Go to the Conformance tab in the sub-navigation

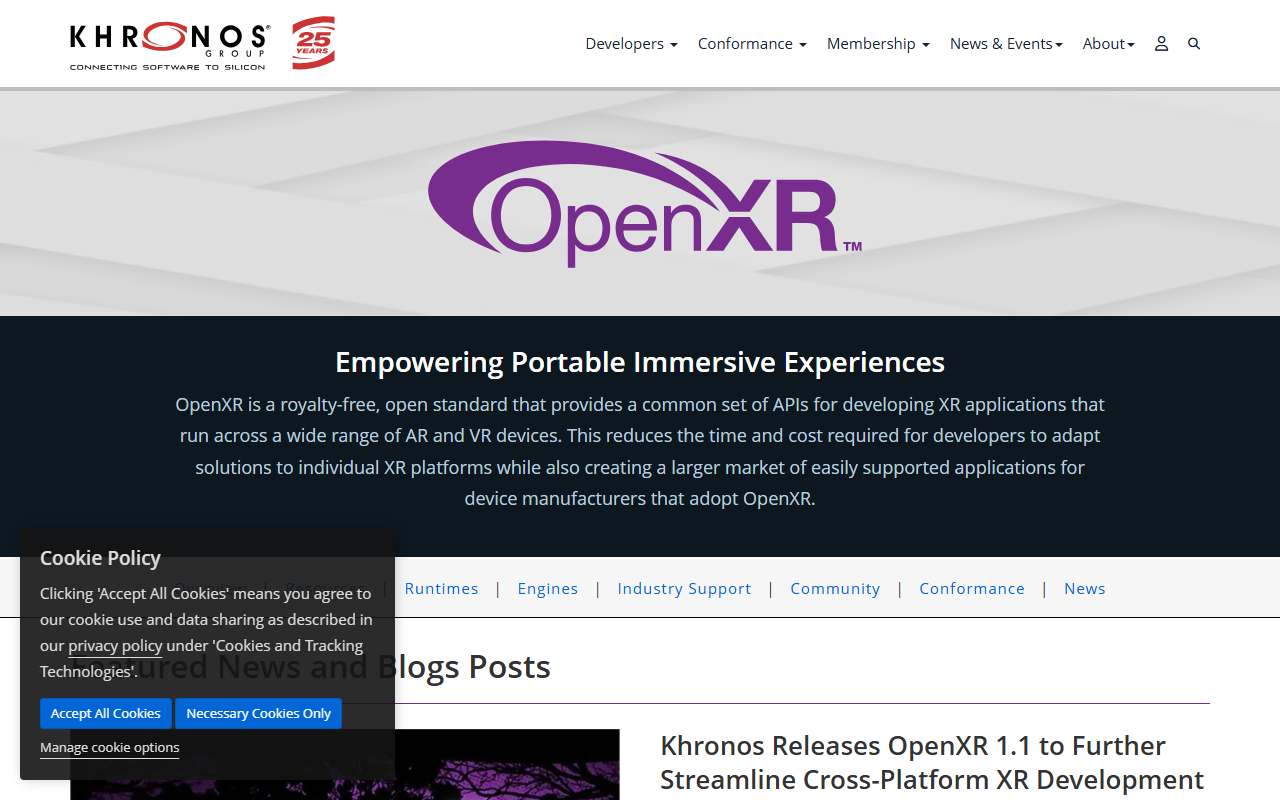(972, 589)
